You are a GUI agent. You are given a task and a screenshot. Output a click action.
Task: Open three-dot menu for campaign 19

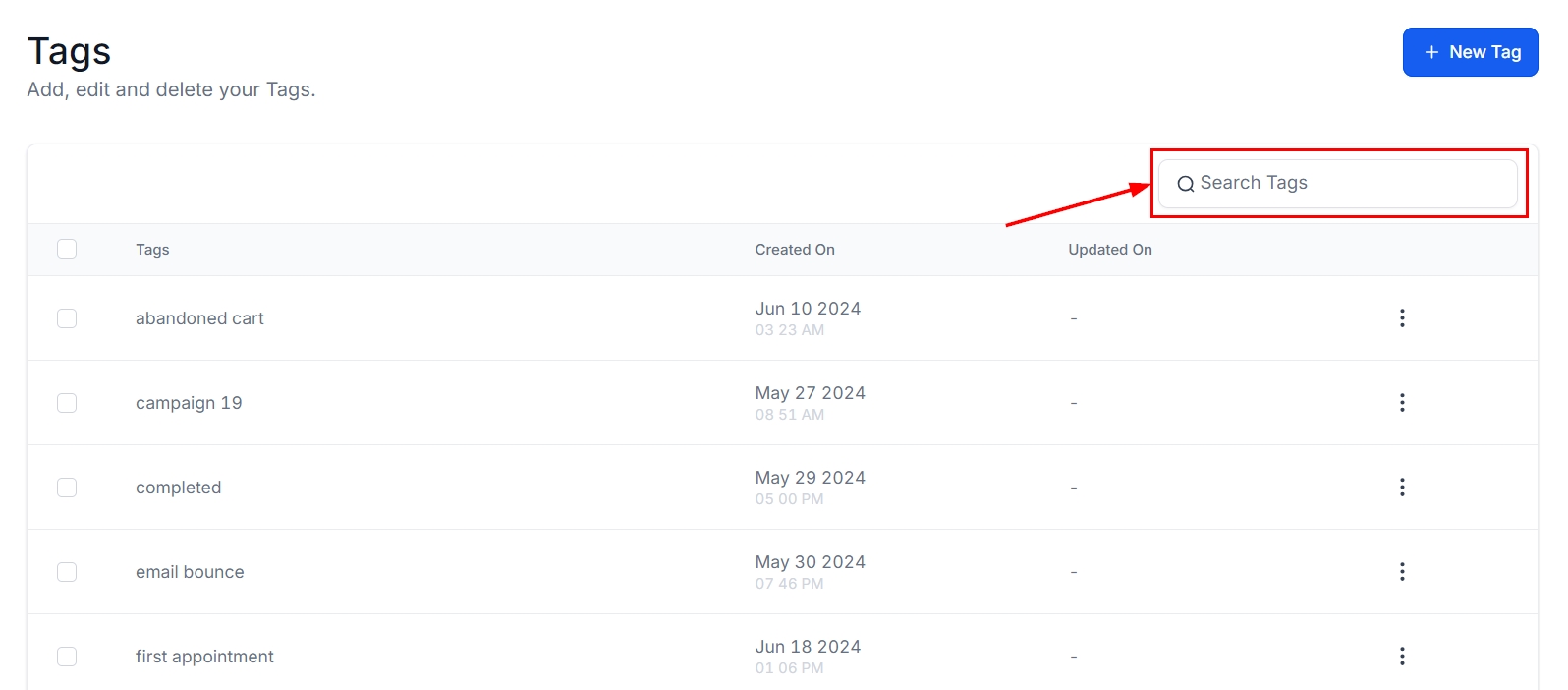pyautogui.click(x=1402, y=403)
